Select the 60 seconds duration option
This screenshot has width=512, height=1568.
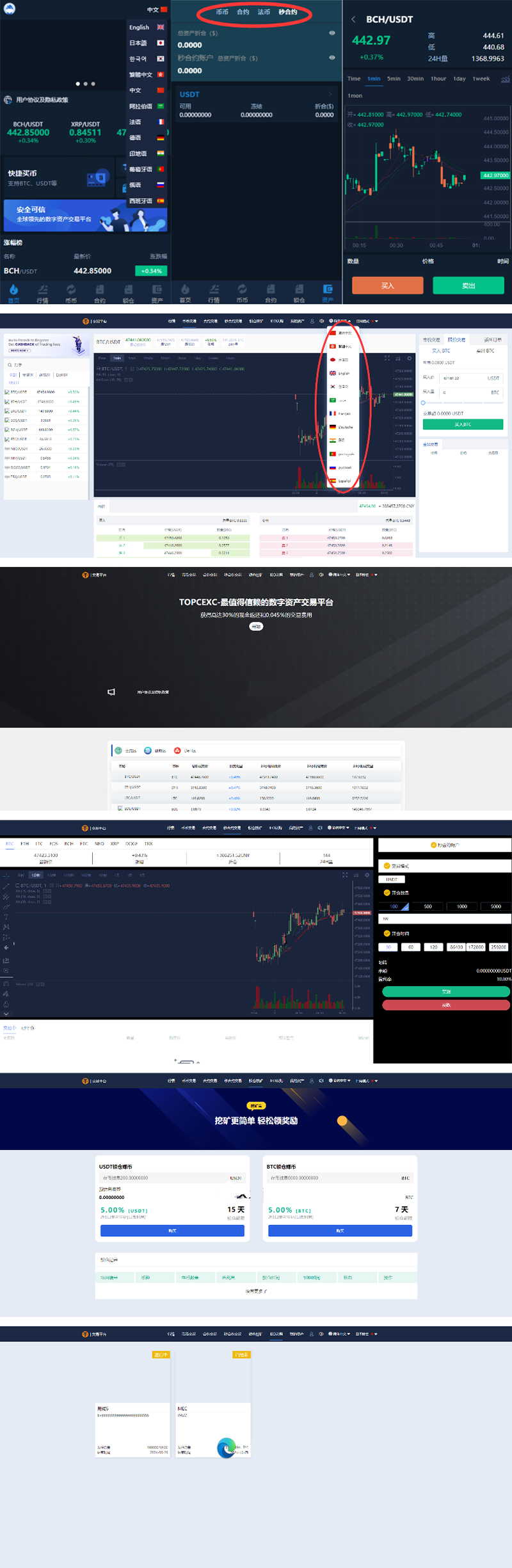(x=411, y=947)
